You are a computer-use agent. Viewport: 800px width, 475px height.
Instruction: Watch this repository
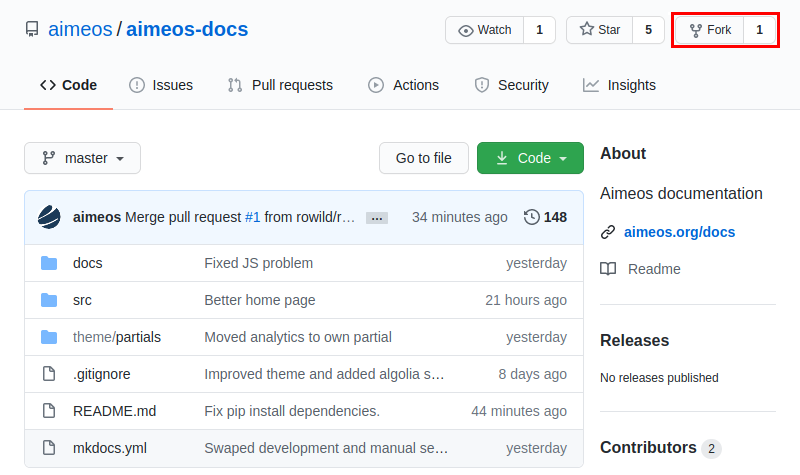pyautogui.click(x=485, y=30)
